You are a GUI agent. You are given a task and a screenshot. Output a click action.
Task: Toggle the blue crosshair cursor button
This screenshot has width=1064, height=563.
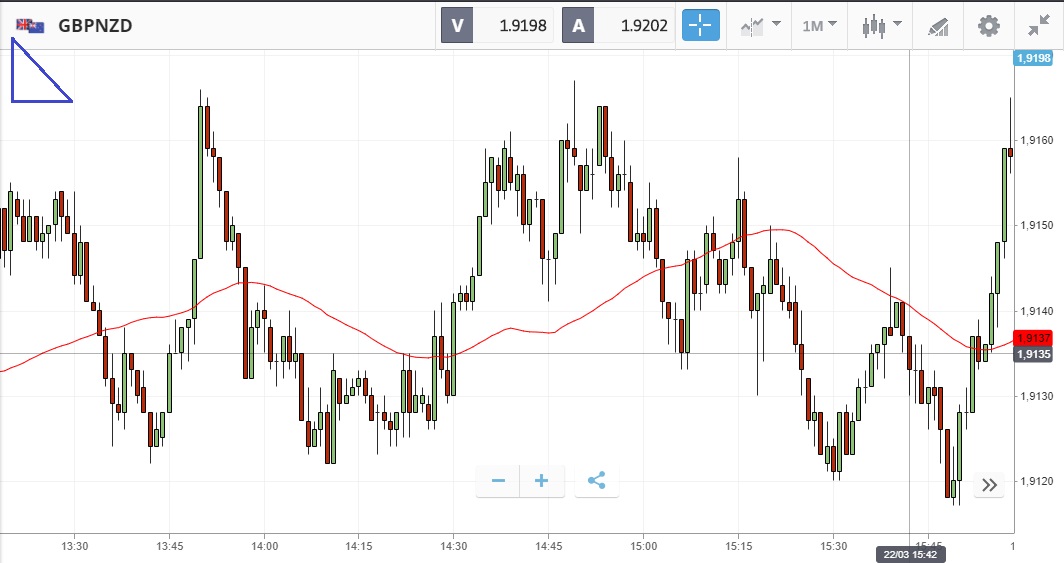click(x=701, y=25)
